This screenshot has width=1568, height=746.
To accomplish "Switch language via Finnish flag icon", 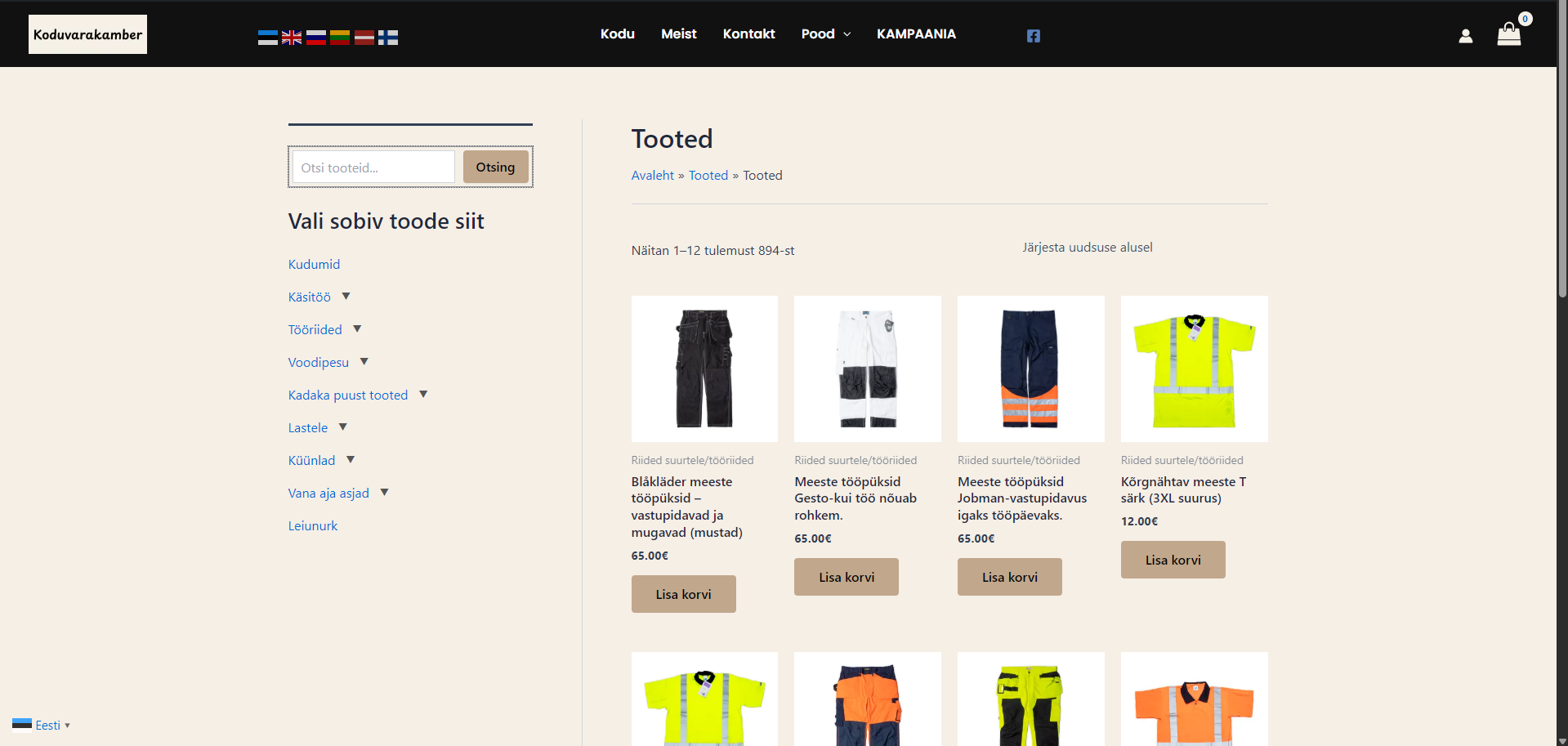I will point(388,38).
